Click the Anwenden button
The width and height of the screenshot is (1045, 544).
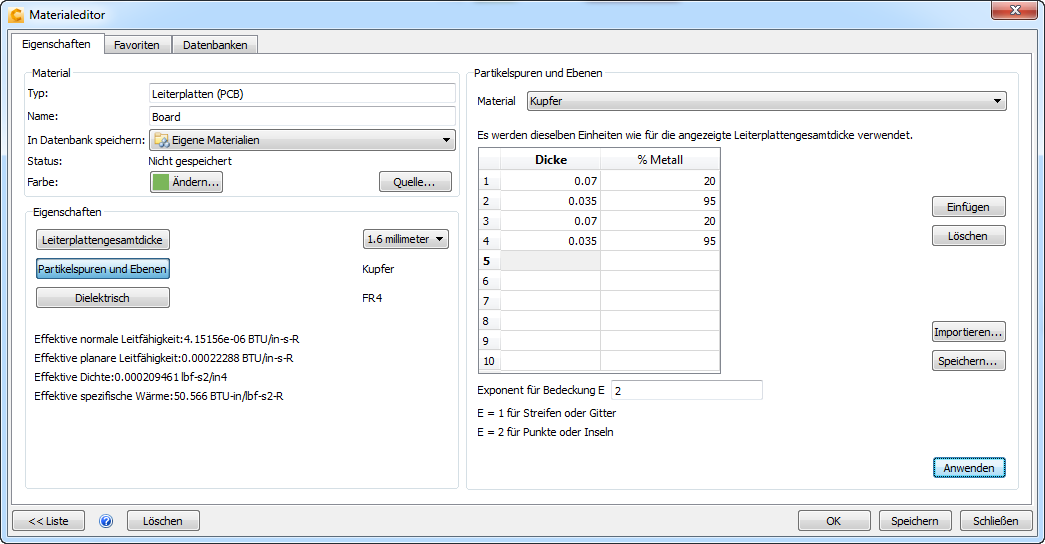click(x=969, y=468)
